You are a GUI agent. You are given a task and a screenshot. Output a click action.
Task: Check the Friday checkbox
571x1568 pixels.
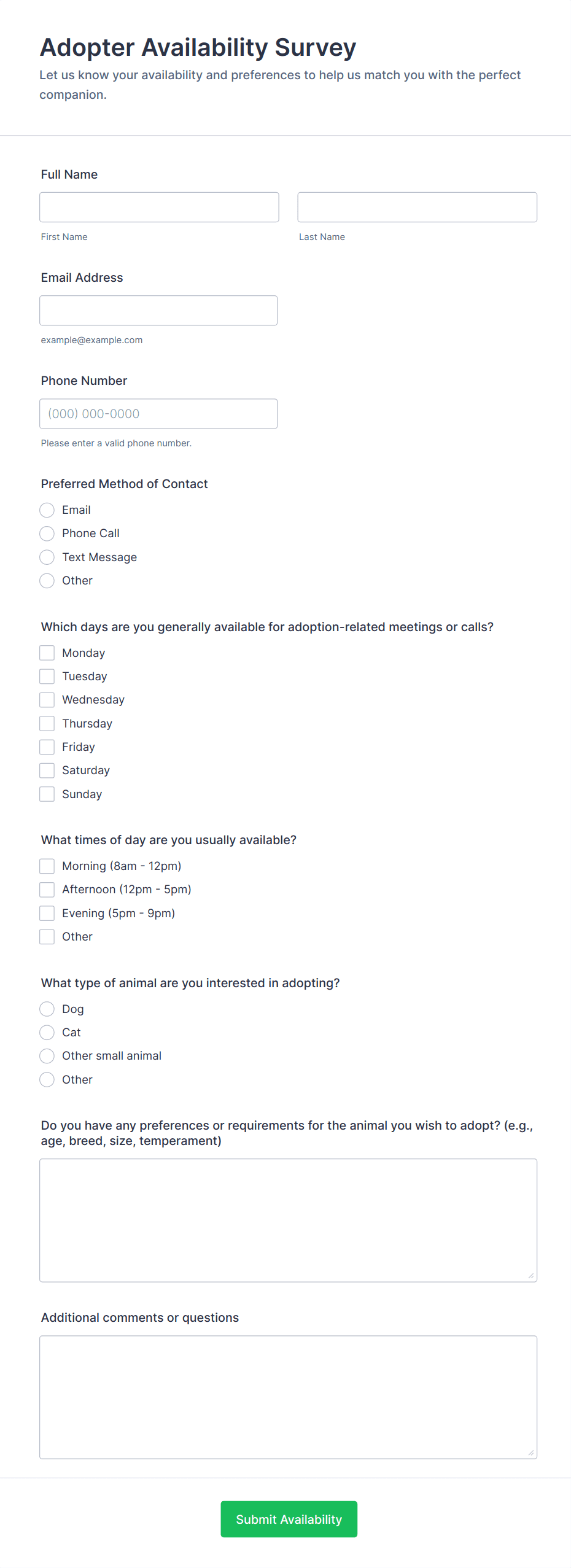(47, 747)
